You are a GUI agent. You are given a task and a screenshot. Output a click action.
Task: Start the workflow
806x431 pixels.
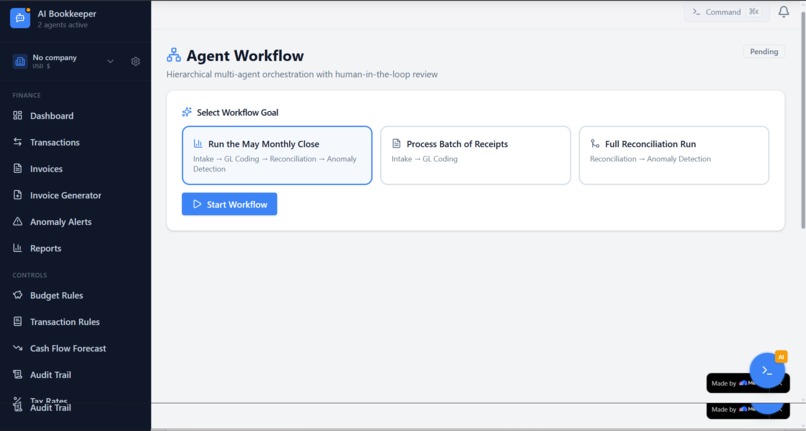229,204
